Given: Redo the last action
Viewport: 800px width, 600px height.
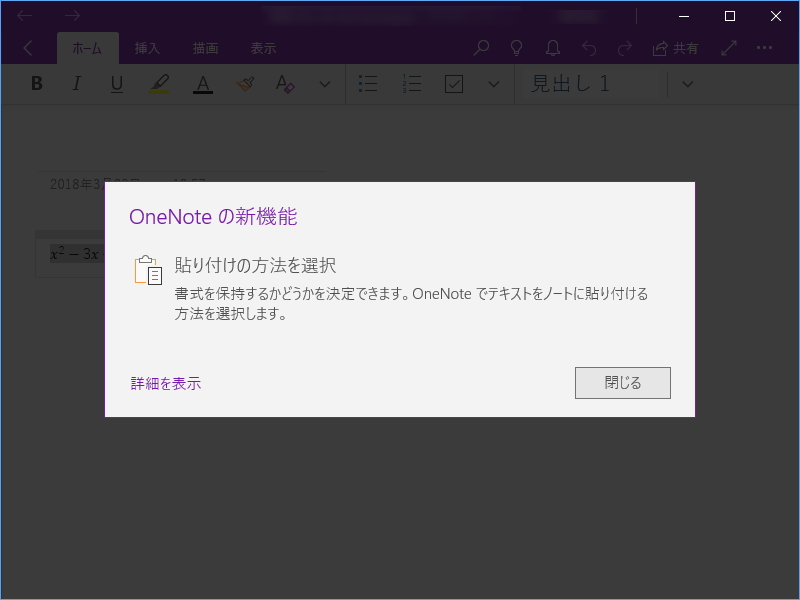Looking at the screenshot, I should (x=624, y=47).
